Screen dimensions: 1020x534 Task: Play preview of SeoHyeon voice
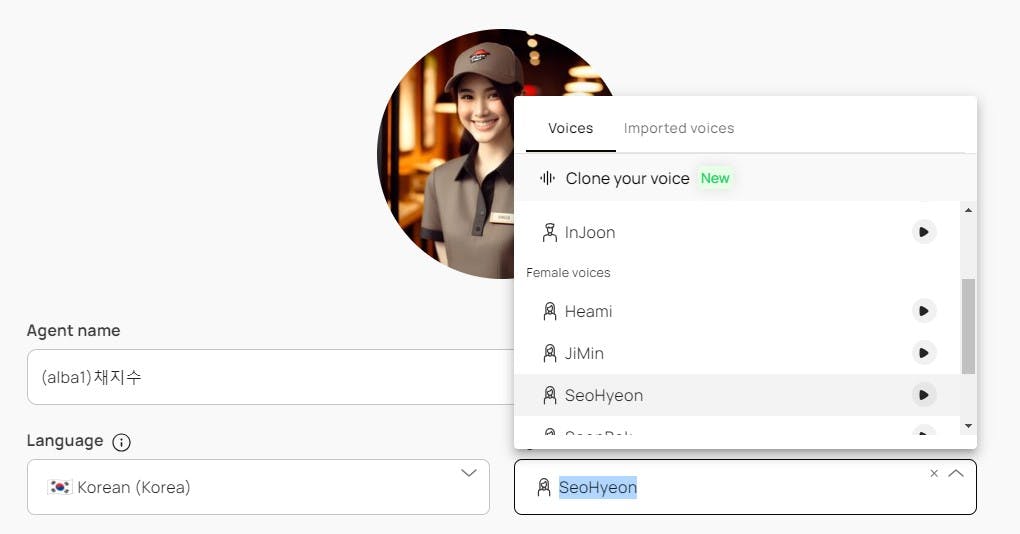pyautogui.click(x=924, y=395)
